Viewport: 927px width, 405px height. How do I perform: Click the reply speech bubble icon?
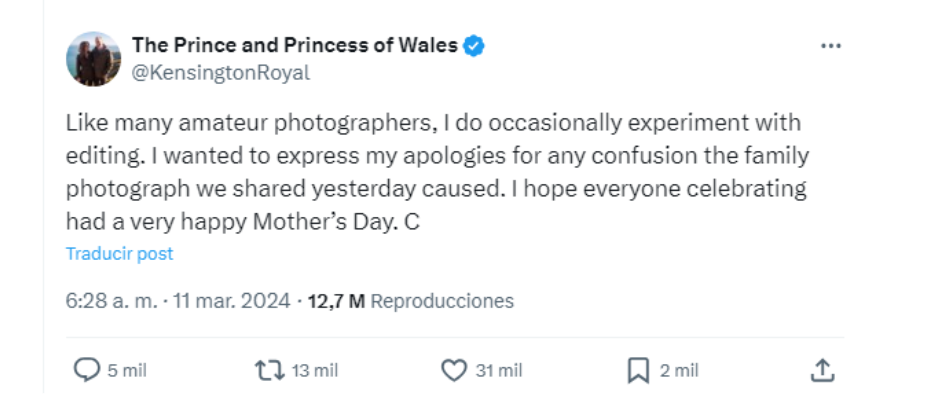pyautogui.click(x=87, y=370)
